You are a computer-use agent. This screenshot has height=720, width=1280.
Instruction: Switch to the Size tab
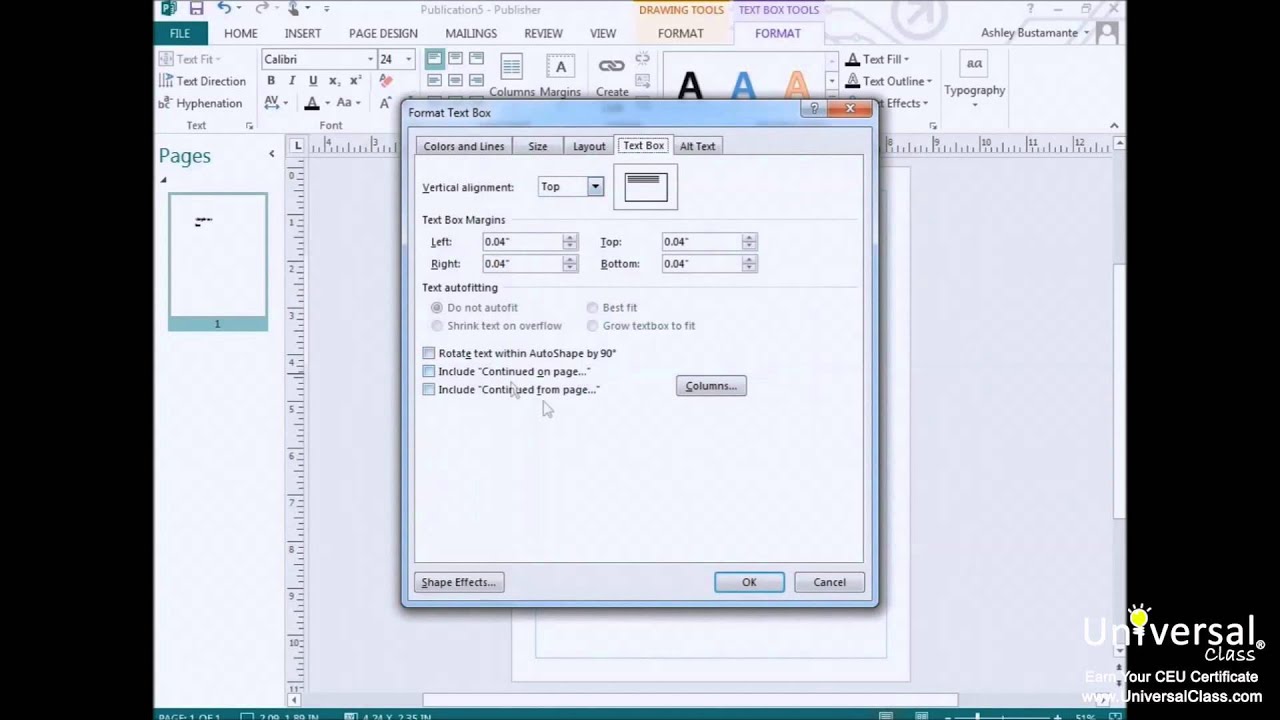click(x=538, y=146)
